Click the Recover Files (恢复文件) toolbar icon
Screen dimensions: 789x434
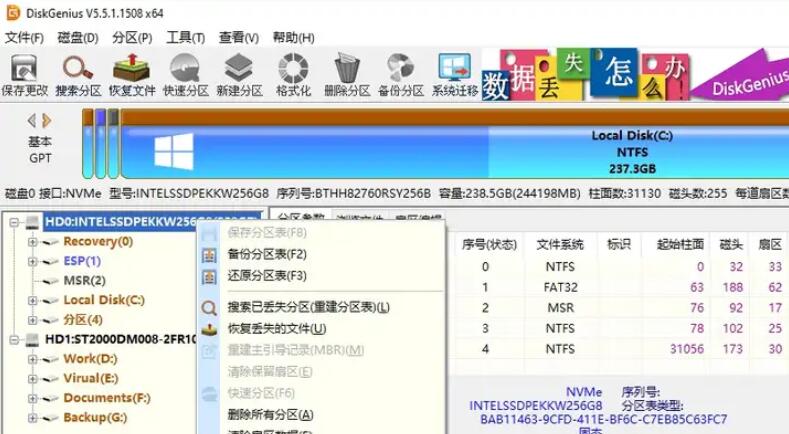point(132,76)
